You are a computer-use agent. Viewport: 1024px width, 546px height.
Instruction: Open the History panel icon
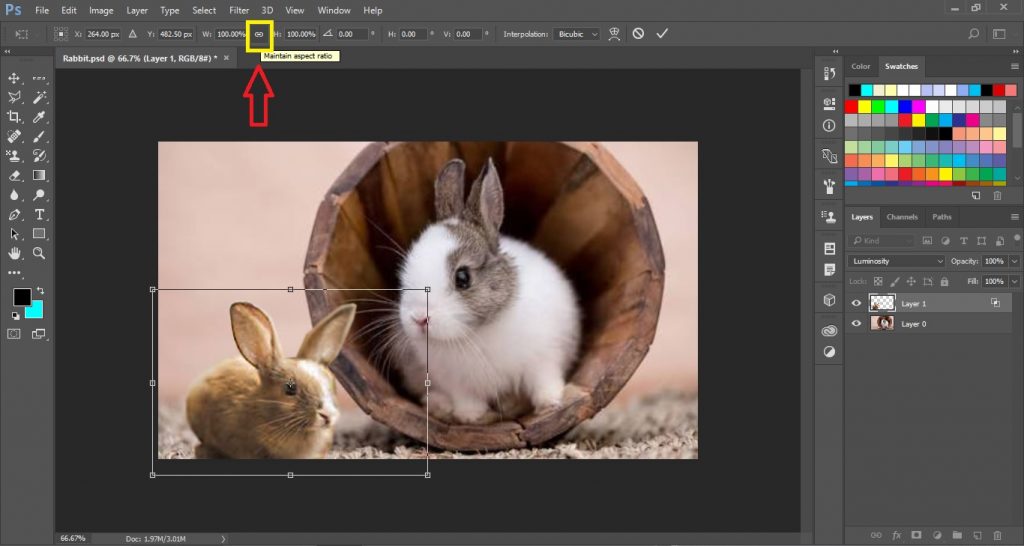[x=829, y=73]
